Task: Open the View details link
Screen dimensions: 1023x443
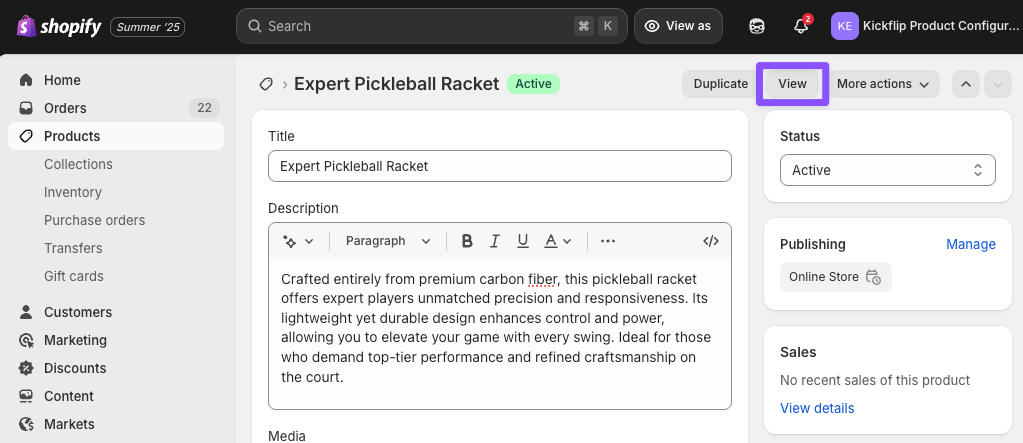Action: click(817, 408)
